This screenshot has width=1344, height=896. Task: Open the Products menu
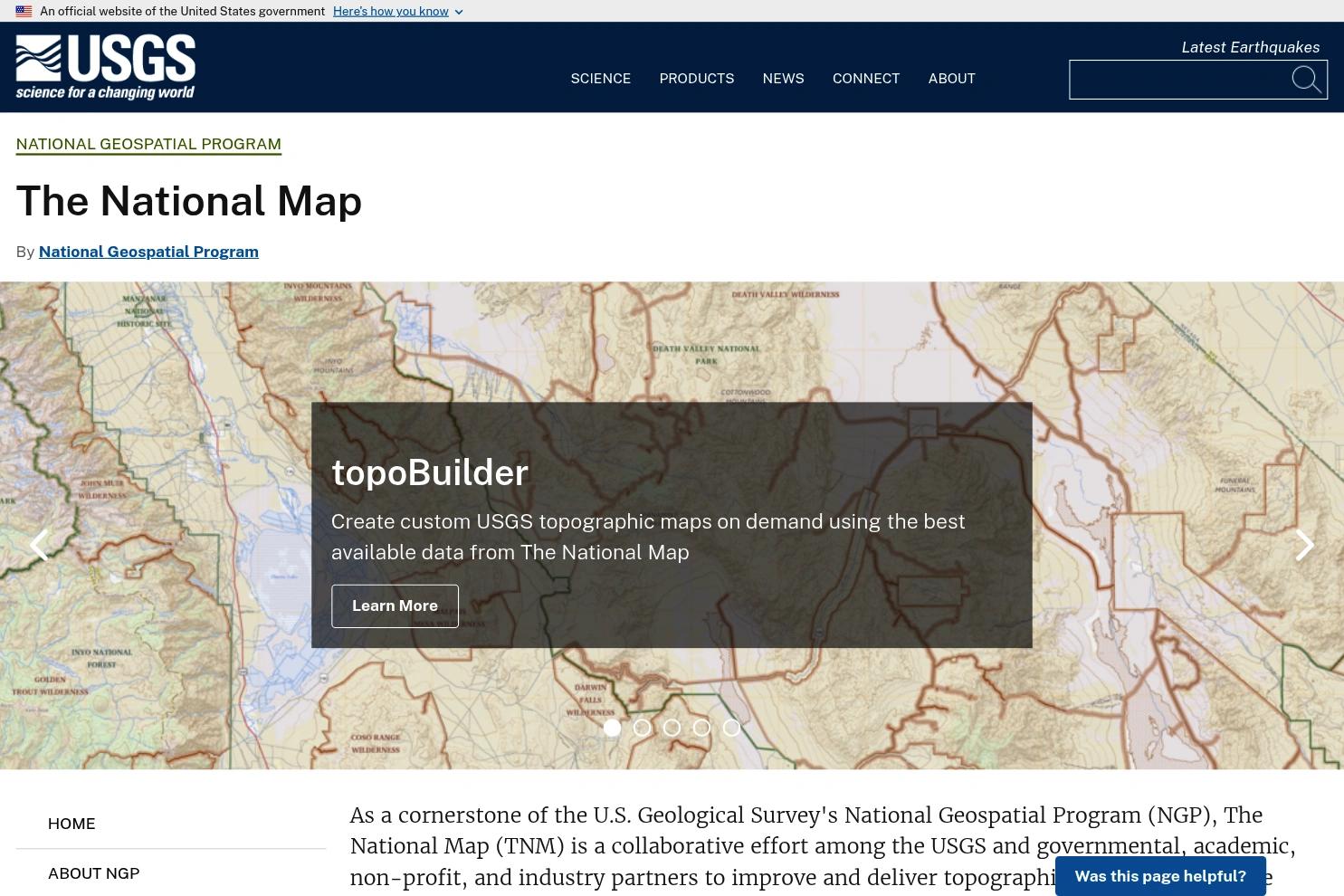pos(697,79)
